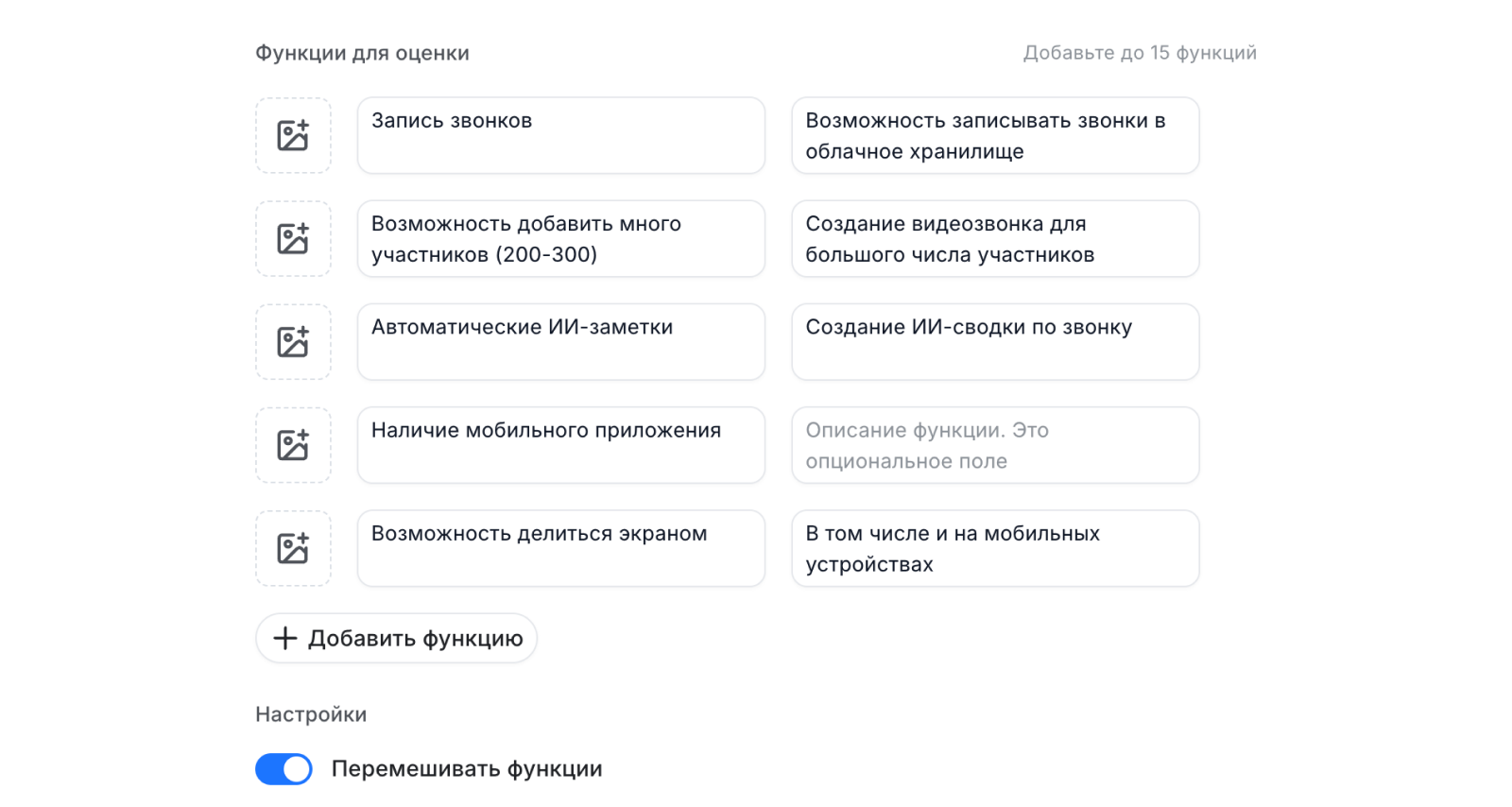The height and width of the screenshot is (807, 1512).
Task: Edit the 'Создание ИИ-сводки по звонку' description
Action: tap(995, 341)
